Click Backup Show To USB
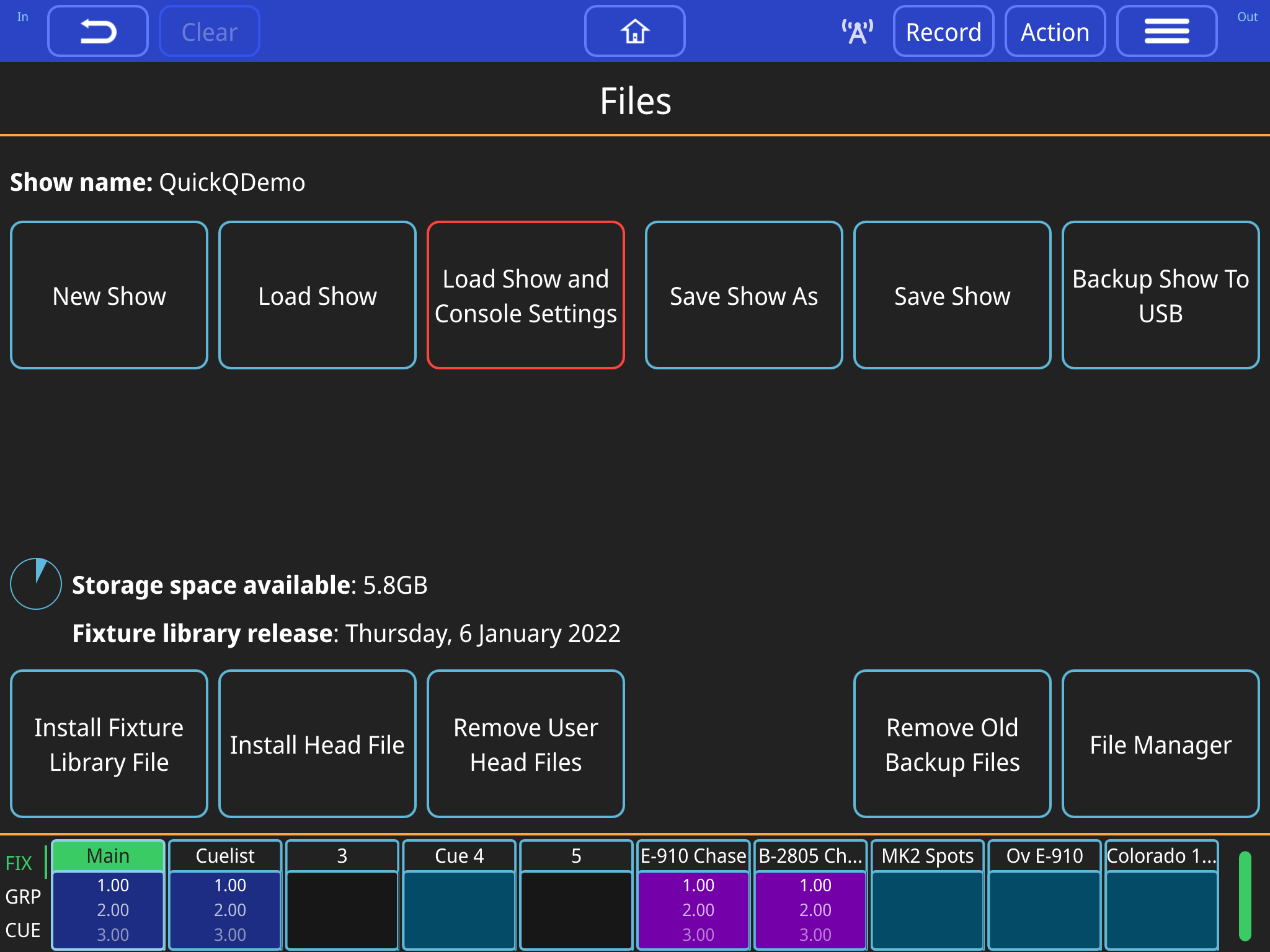This screenshot has height=952, width=1270. (x=1160, y=296)
